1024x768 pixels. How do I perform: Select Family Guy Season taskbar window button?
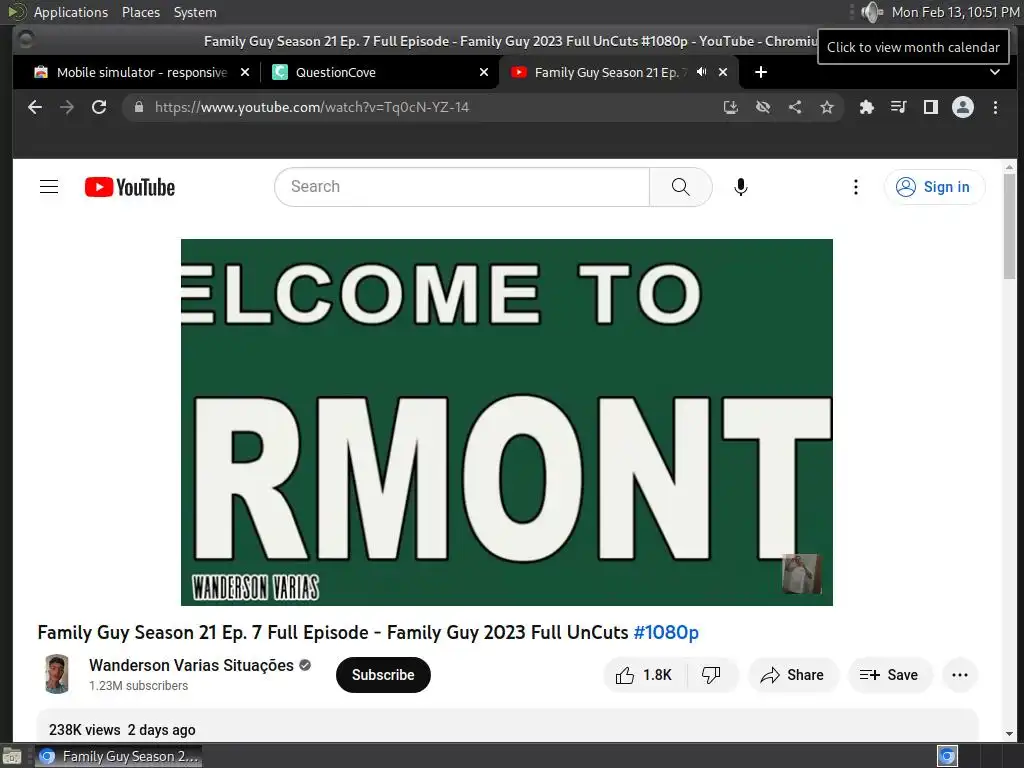point(118,756)
